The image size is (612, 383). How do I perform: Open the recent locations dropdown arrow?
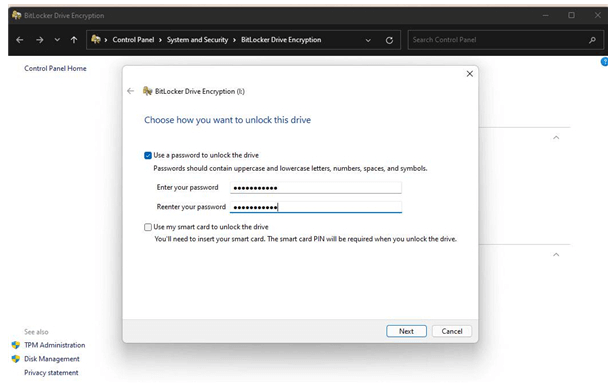click(x=57, y=40)
